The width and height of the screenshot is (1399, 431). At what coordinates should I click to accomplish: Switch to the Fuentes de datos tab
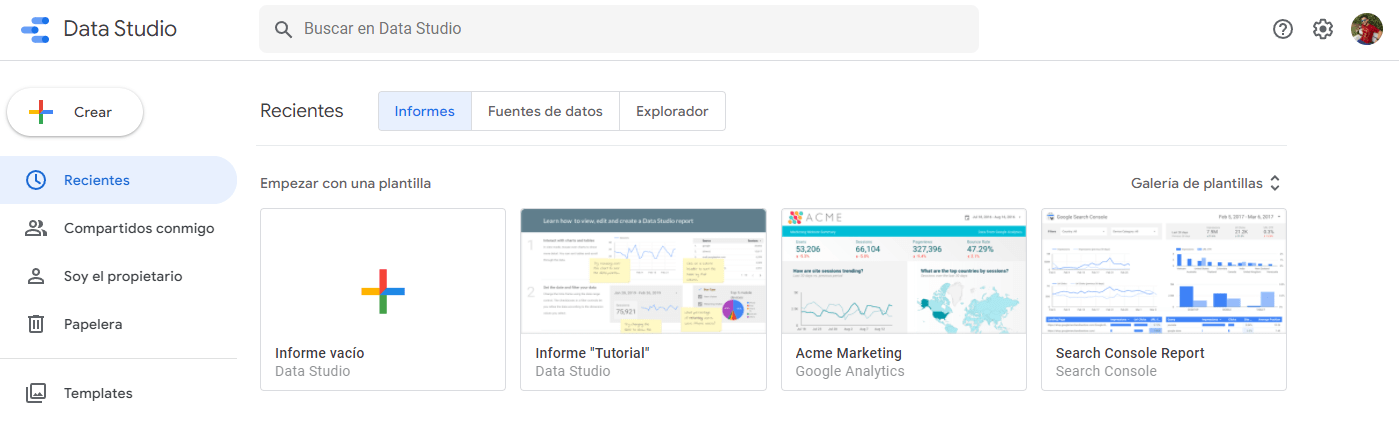pos(545,111)
